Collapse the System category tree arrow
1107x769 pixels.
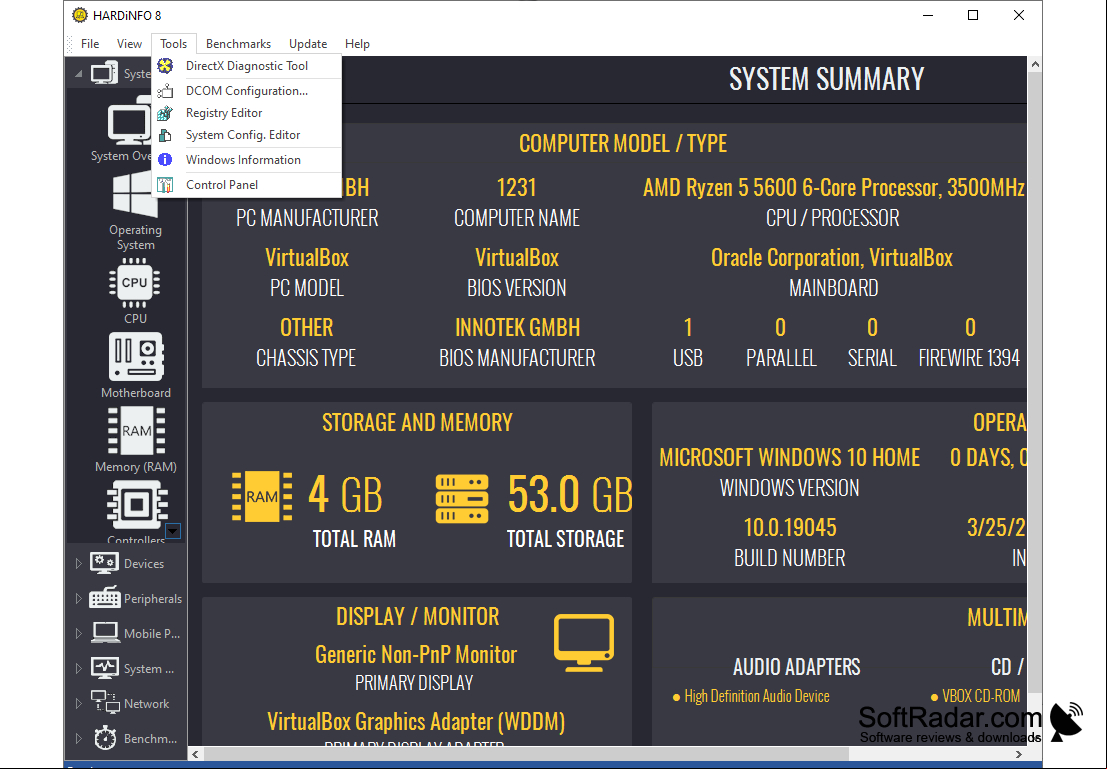[78, 73]
